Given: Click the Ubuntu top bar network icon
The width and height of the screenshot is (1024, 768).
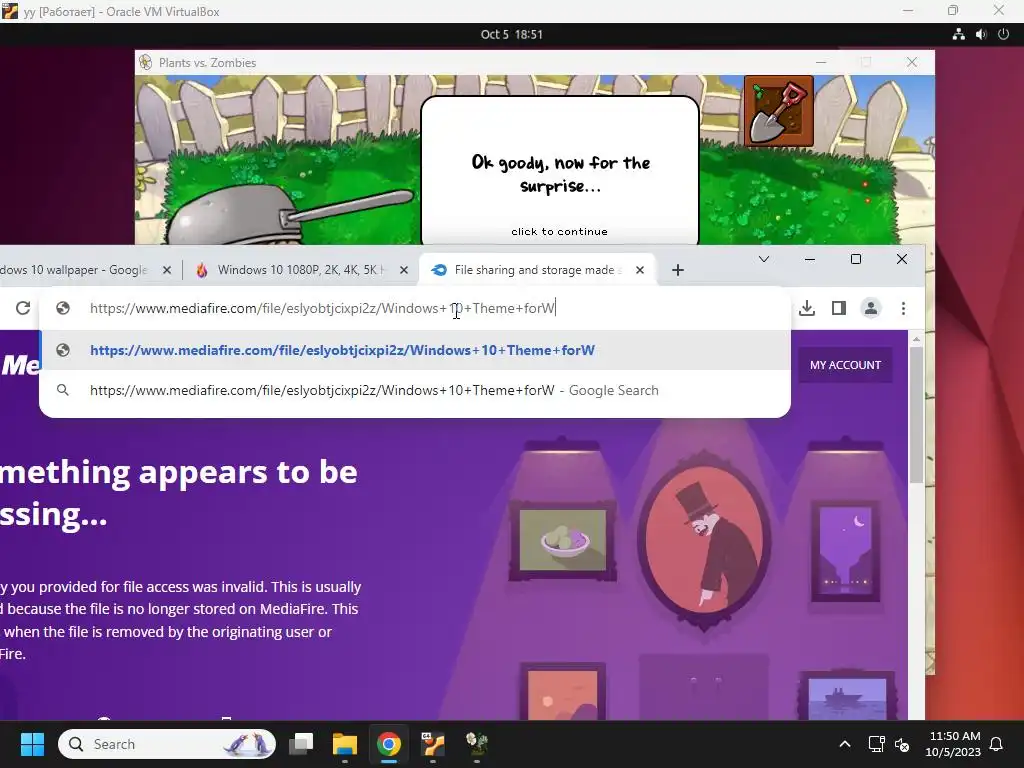Looking at the screenshot, I should tap(958, 34).
